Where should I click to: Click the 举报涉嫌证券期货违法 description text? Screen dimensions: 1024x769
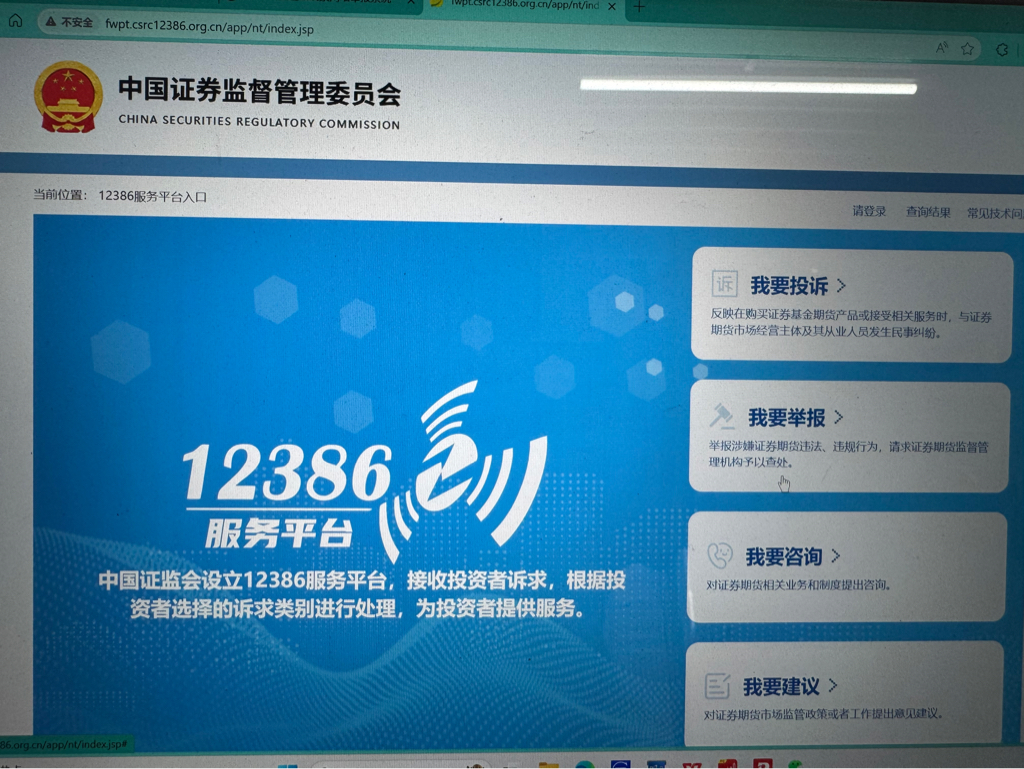coord(849,454)
